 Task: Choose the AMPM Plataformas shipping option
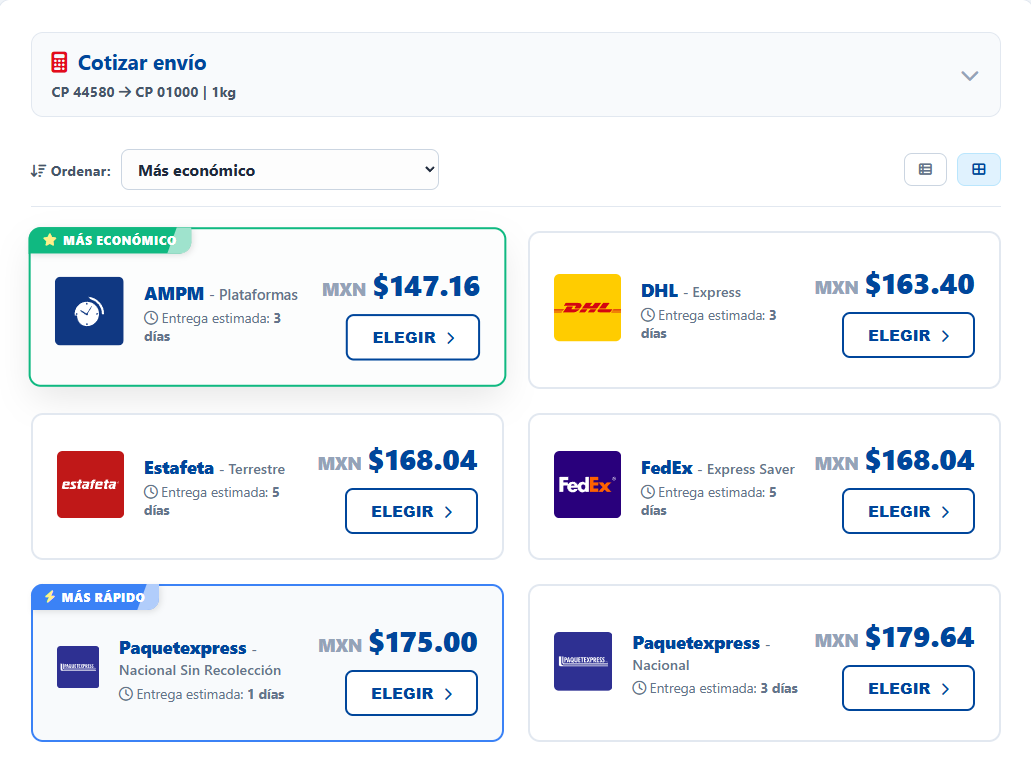412,337
